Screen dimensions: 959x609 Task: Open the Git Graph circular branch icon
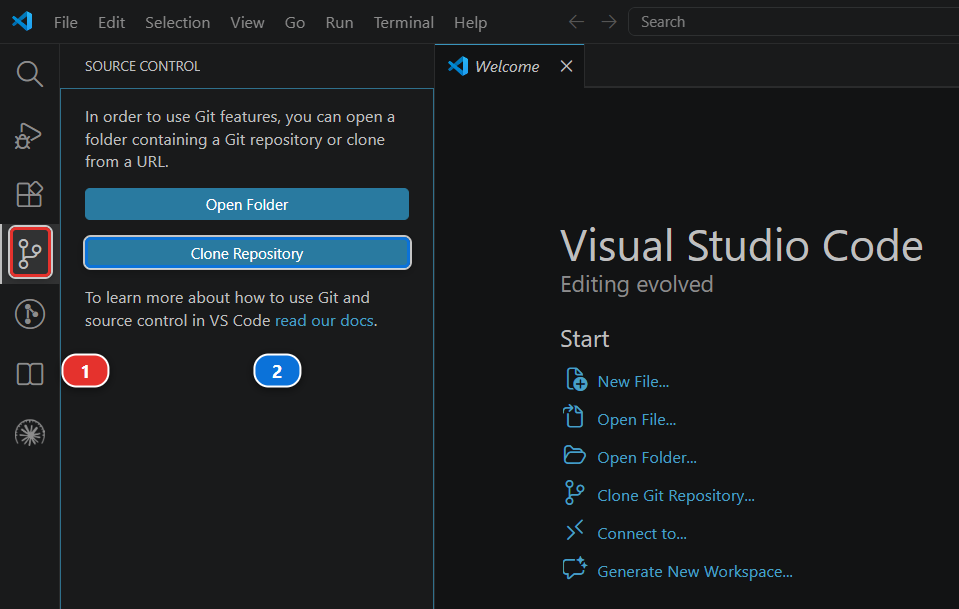pyautogui.click(x=29, y=314)
